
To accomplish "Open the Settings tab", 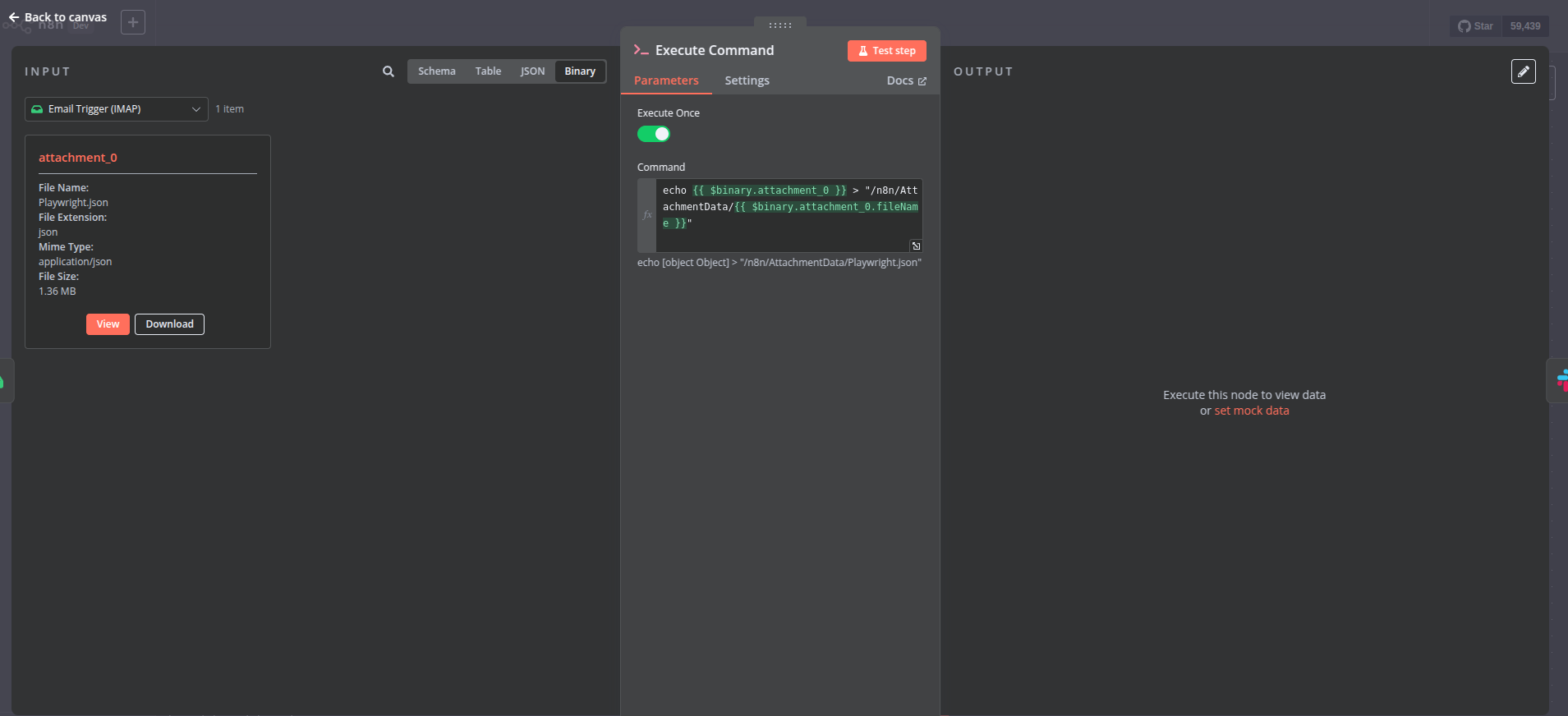I will (747, 80).
